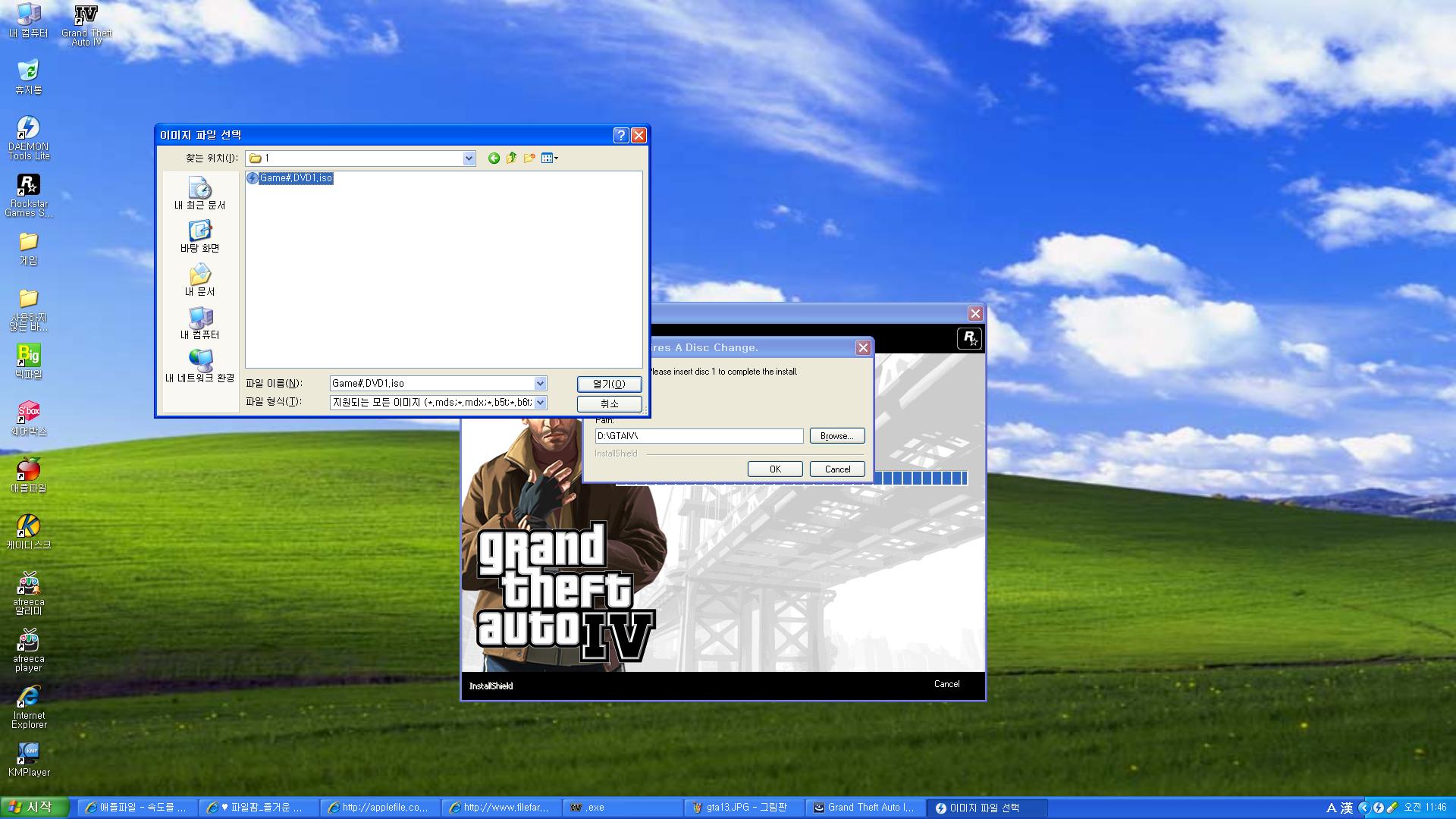
Task: Click the taskbar clock 오전 11:46
Action: pyautogui.click(x=1425, y=808)
